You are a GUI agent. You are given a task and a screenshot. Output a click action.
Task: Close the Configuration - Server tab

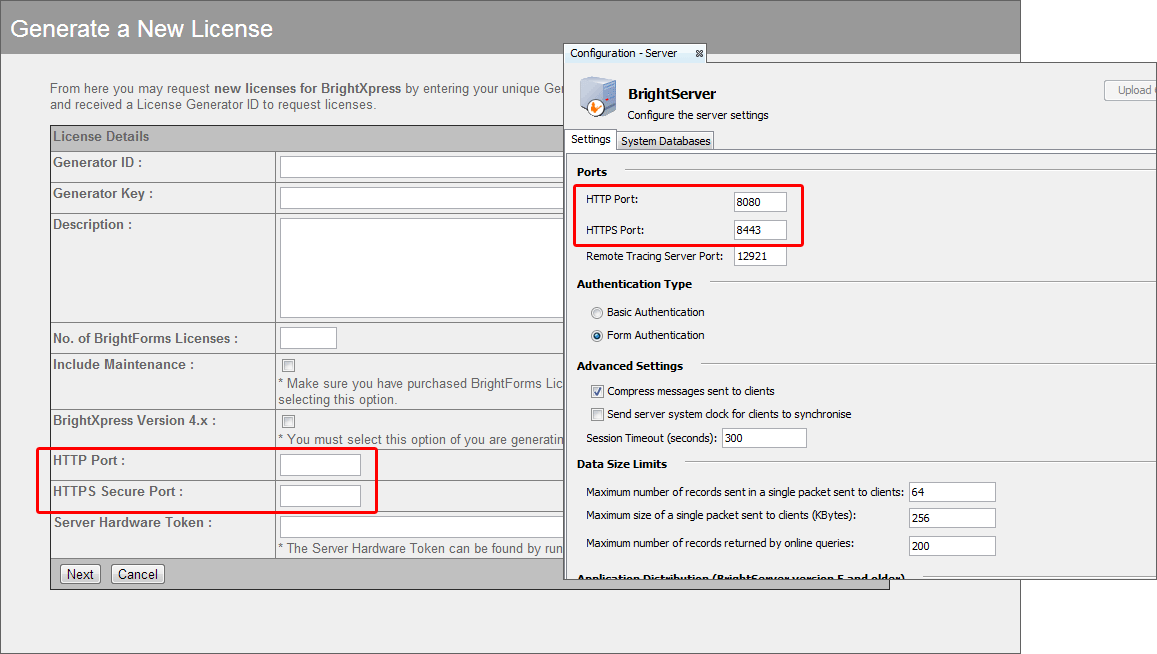(x=699, y=53)
